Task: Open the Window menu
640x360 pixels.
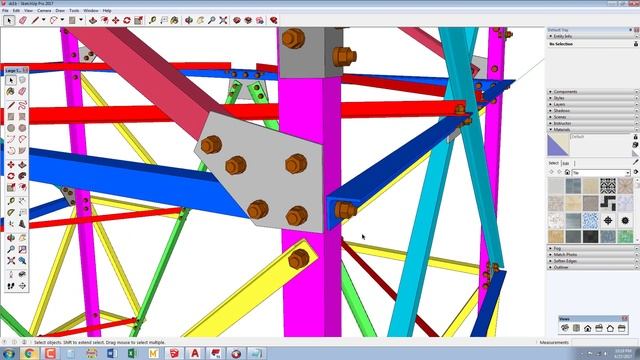Action: point(91,11)
